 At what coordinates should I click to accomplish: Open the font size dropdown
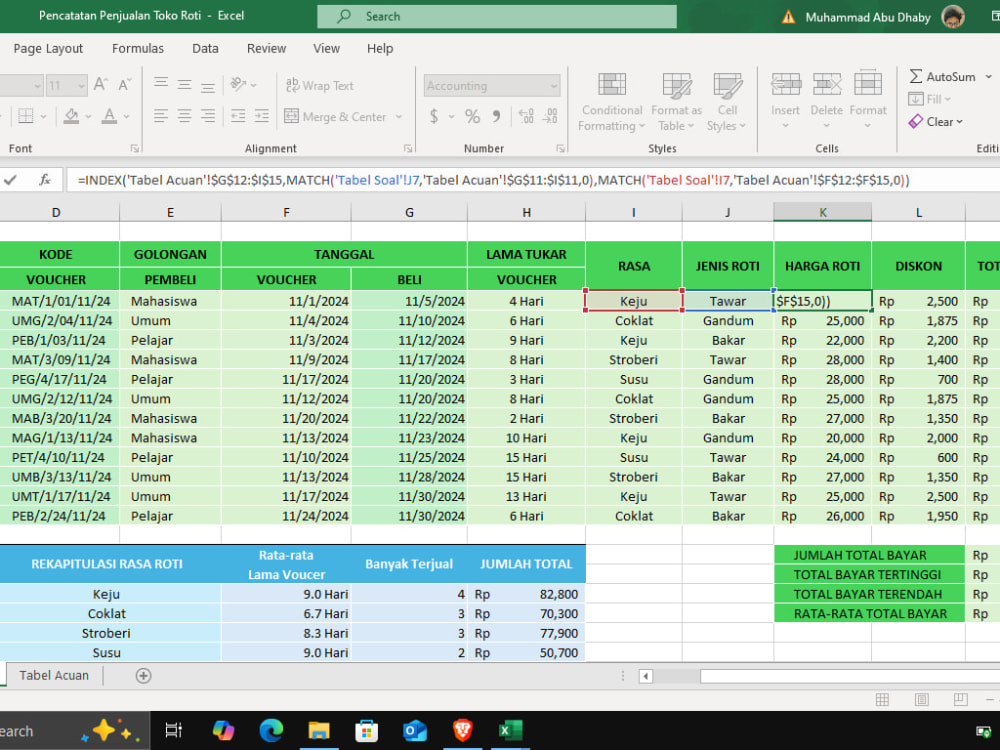click(81, 85)
